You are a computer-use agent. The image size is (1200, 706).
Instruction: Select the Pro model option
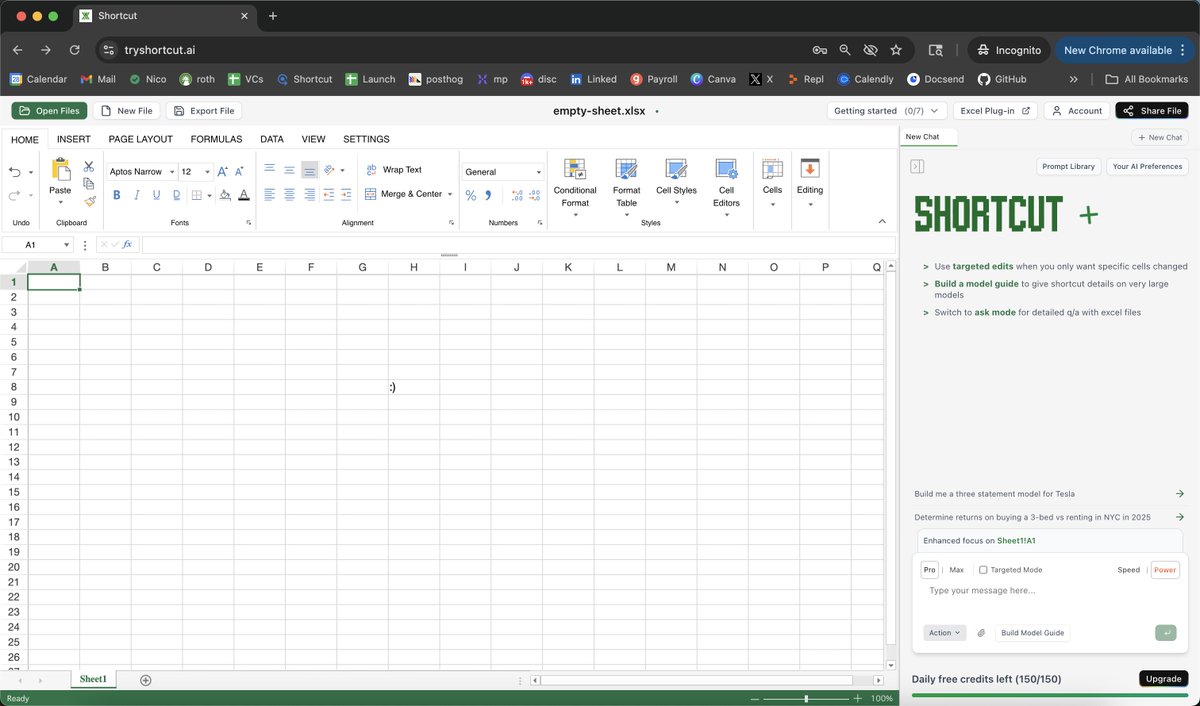click(929, 570)
